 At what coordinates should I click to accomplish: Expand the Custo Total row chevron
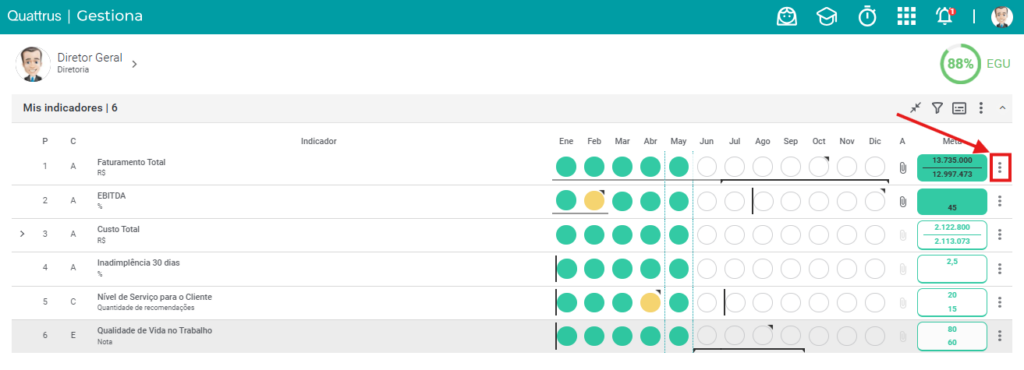[22, 234]
